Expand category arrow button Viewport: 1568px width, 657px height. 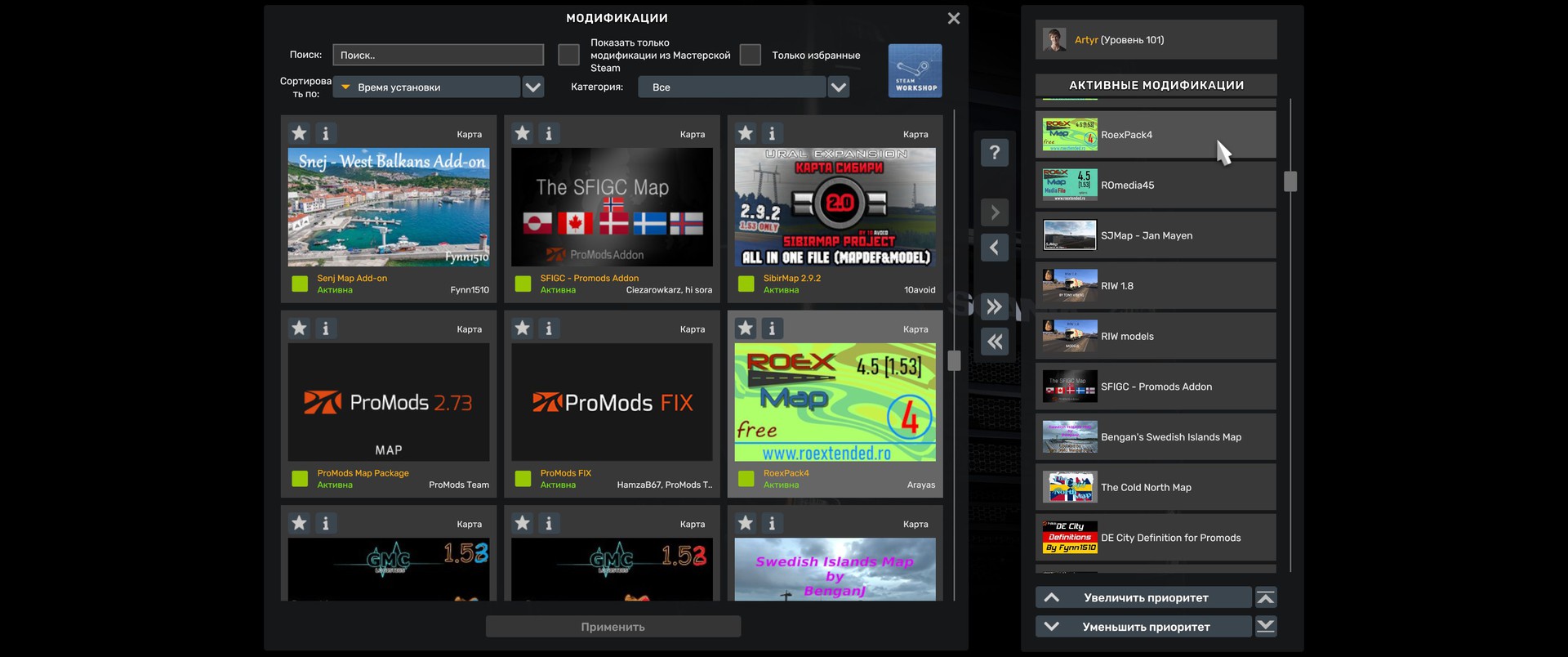(x=839, y=87)
